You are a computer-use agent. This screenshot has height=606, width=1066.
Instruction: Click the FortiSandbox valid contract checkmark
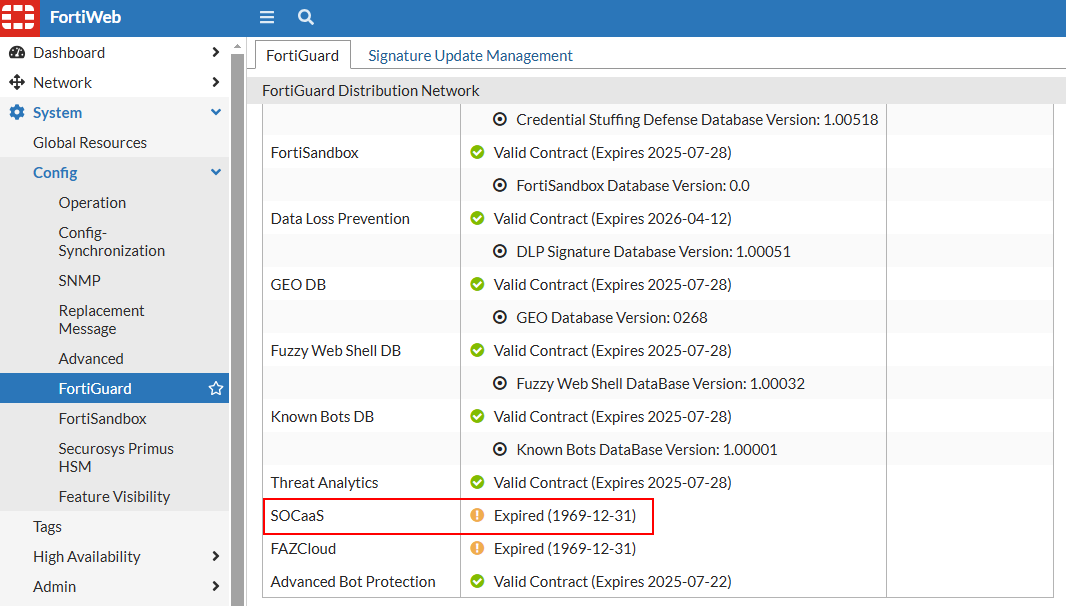(x=477, y=153)
